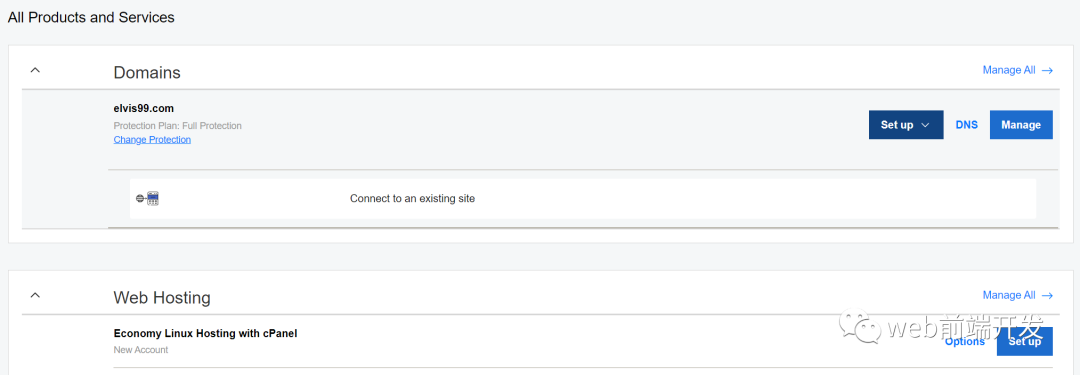Screen dimensions: 1080x375
Task: Click the Domains section heading
Action: click(147, 72)
